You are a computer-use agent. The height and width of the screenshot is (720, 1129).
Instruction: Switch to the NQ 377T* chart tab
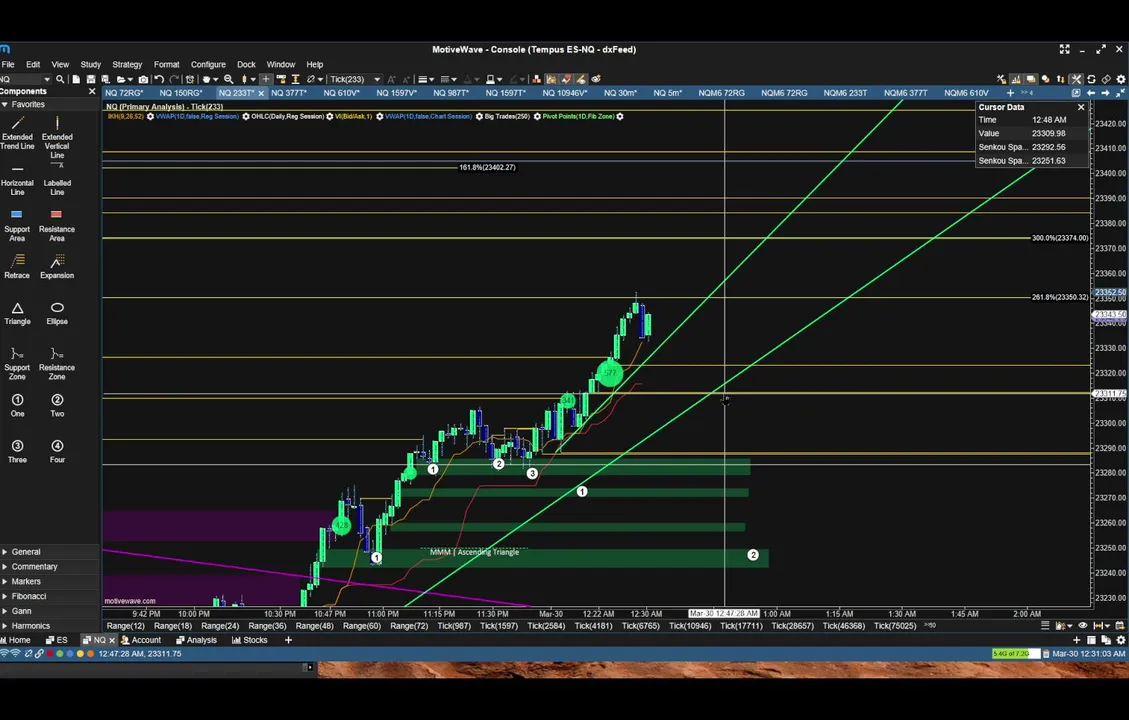[x=289, y=93]
